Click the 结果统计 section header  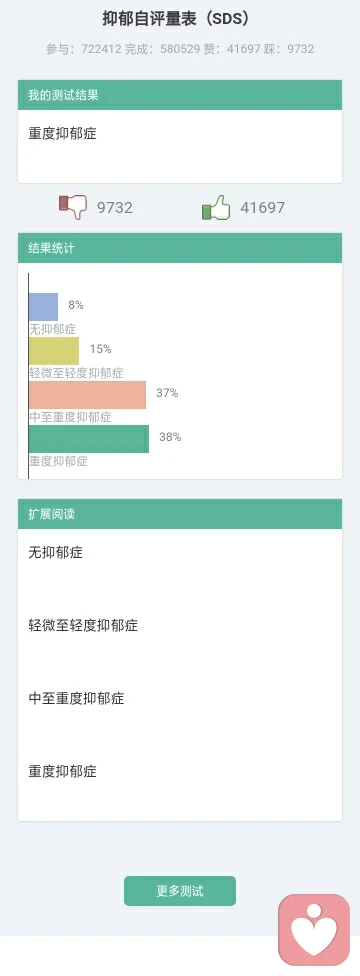[180, 248]
